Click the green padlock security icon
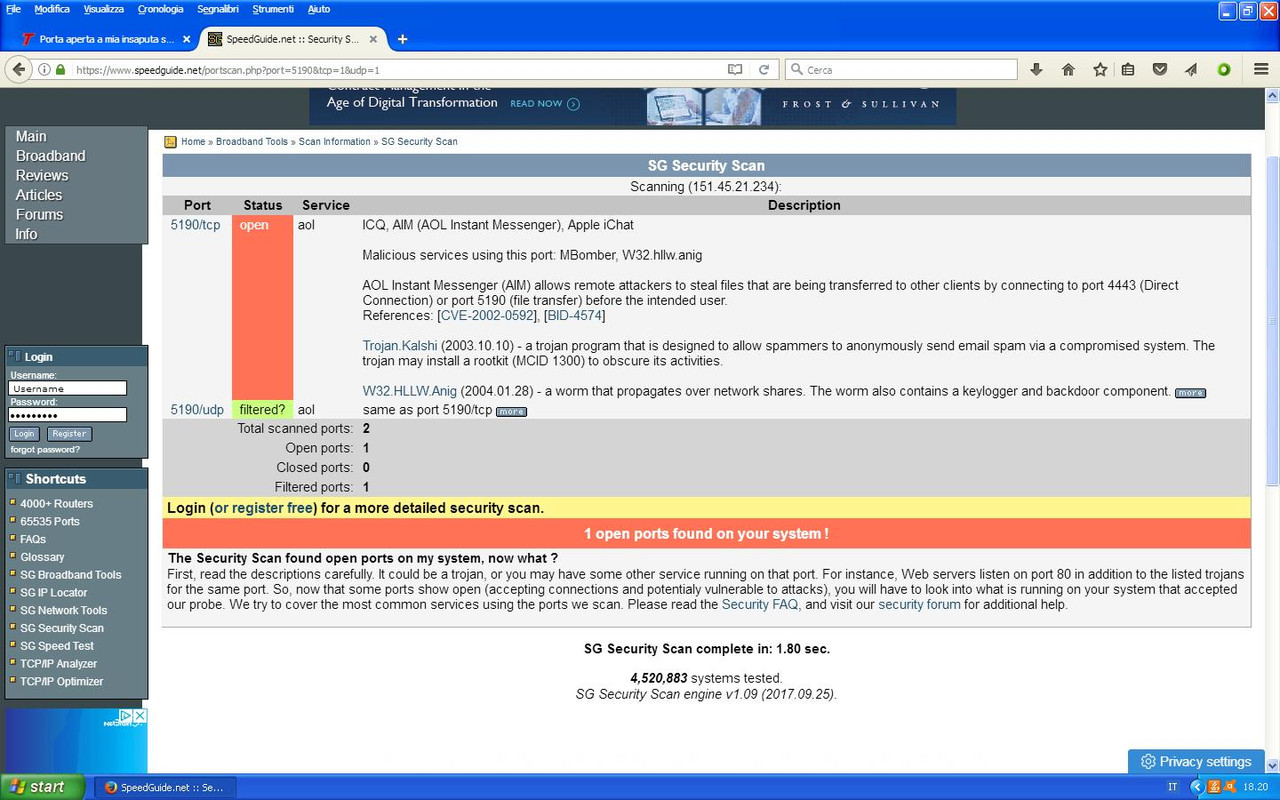 (x=60, y=70)
